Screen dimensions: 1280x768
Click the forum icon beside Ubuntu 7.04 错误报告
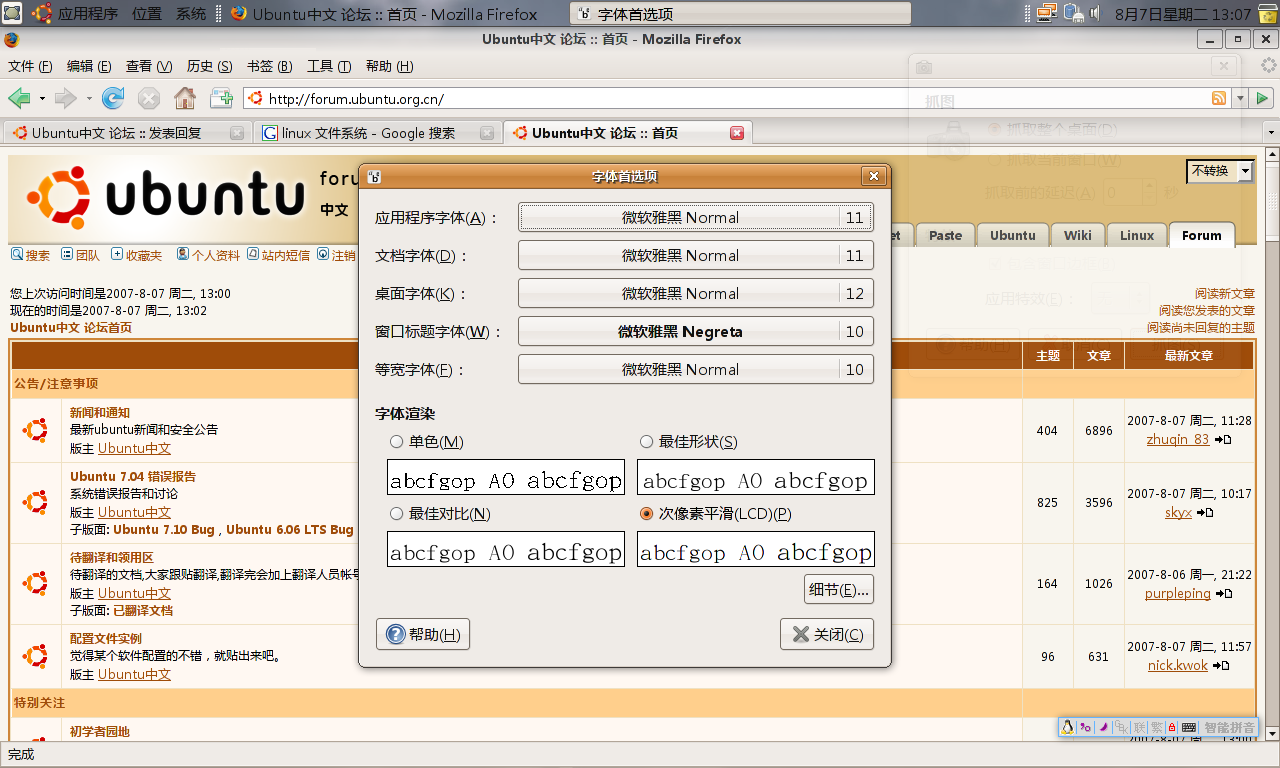[x=36, y=502]
